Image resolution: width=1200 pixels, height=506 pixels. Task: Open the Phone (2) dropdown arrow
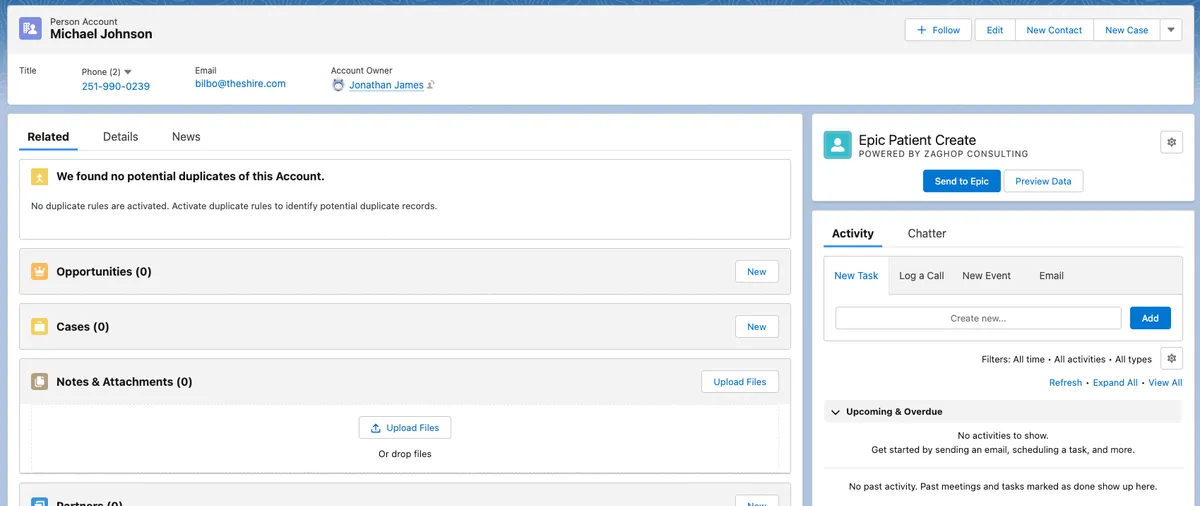coord(128,72)
